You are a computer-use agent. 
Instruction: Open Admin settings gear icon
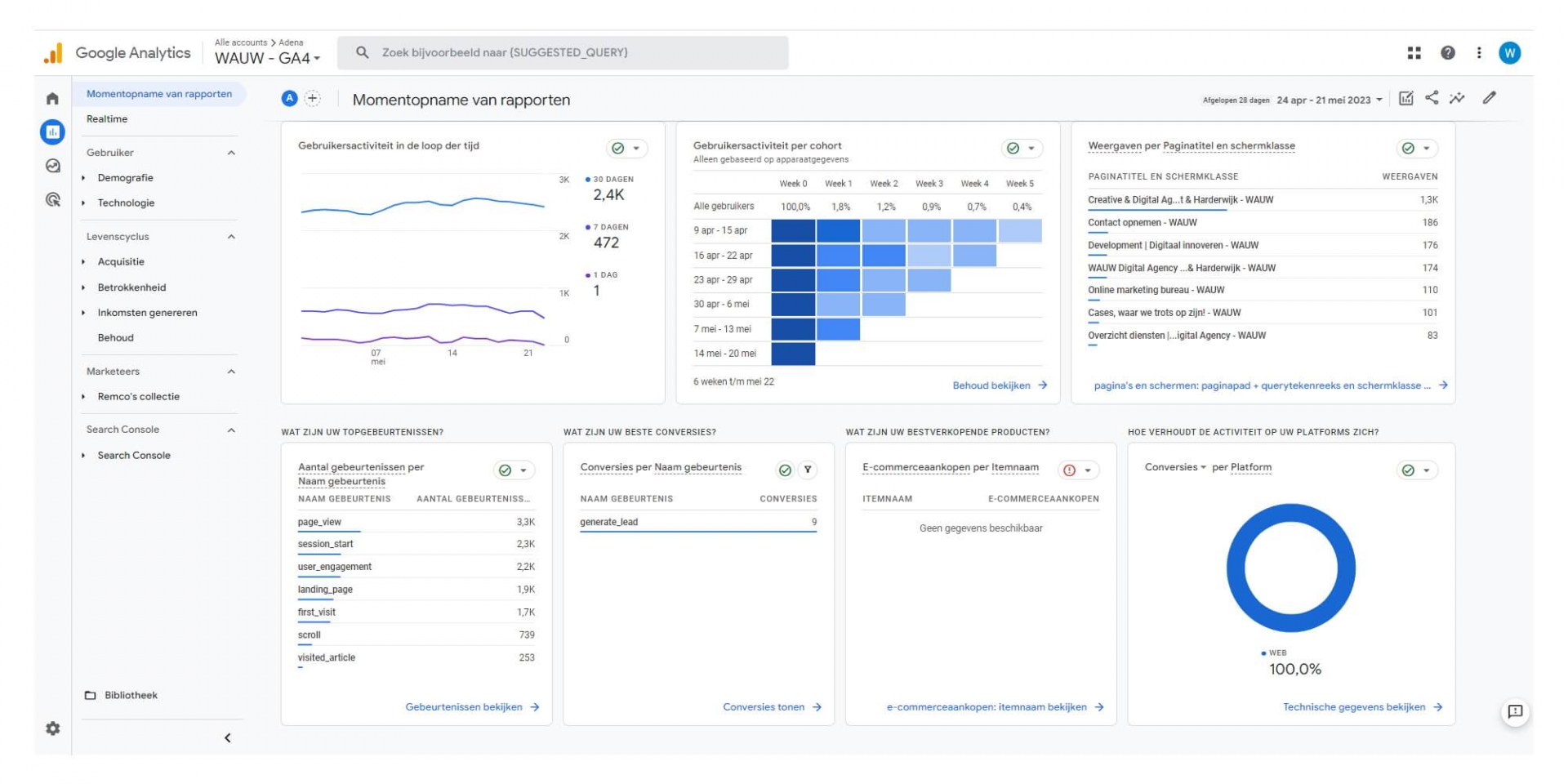pyautogui.click(x=52, y=728)
